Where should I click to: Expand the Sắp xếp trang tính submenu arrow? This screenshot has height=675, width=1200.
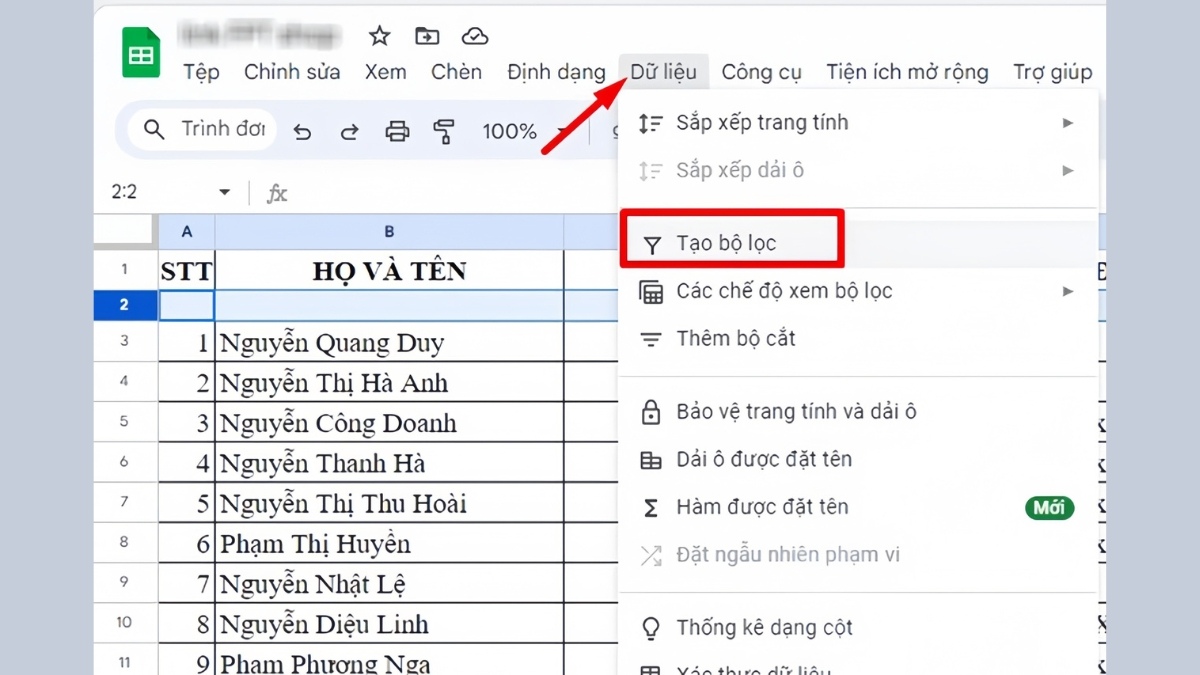tap(1068, 123)
